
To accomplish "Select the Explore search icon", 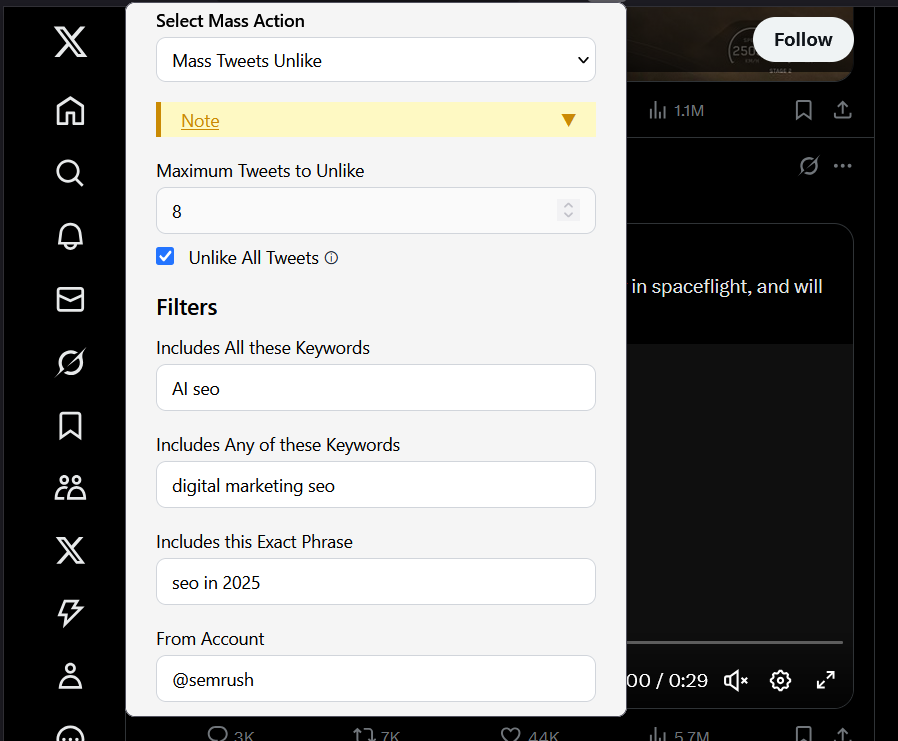I will click(69, 173).
